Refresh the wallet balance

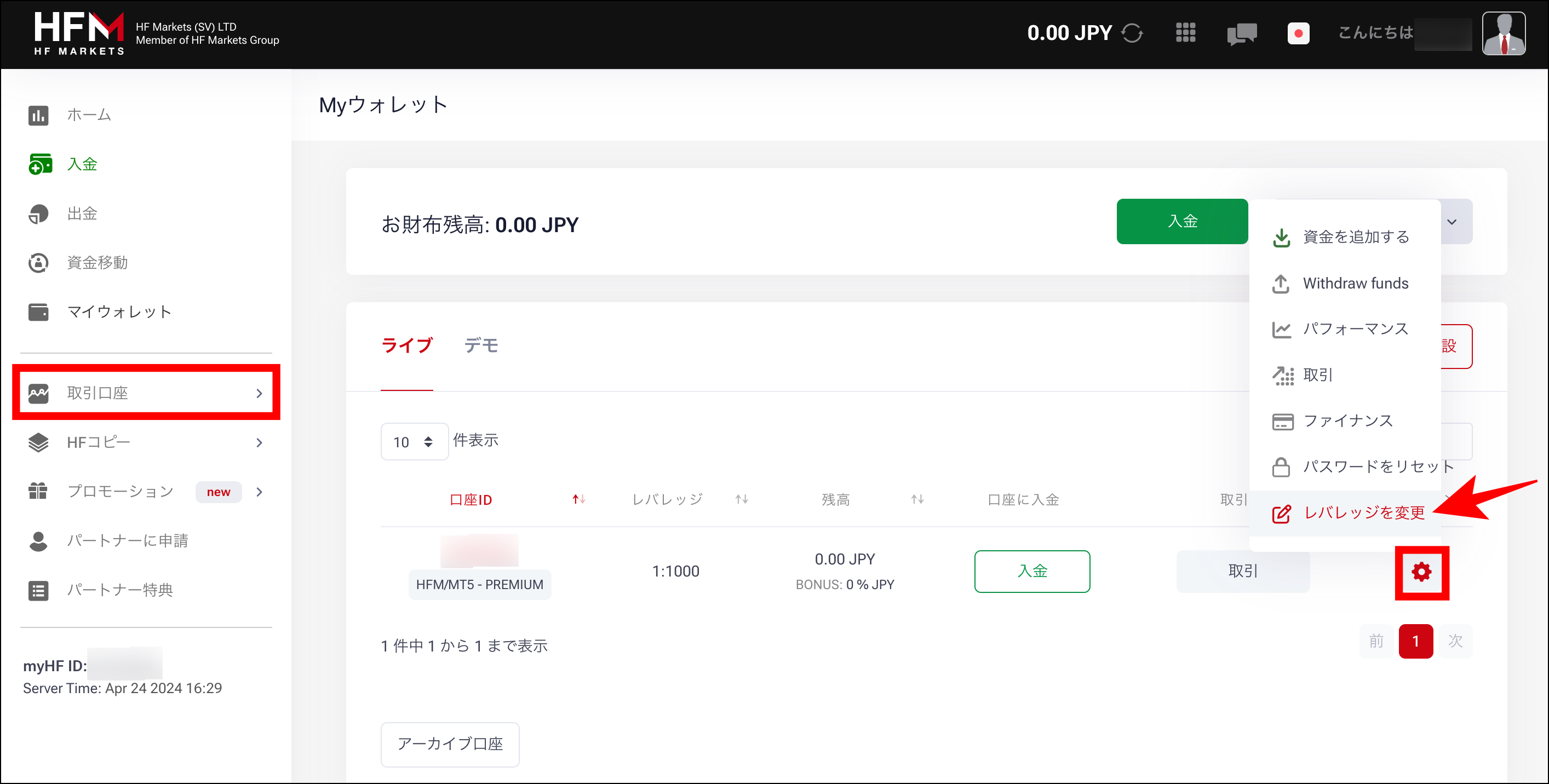[x=1133, y=33]
